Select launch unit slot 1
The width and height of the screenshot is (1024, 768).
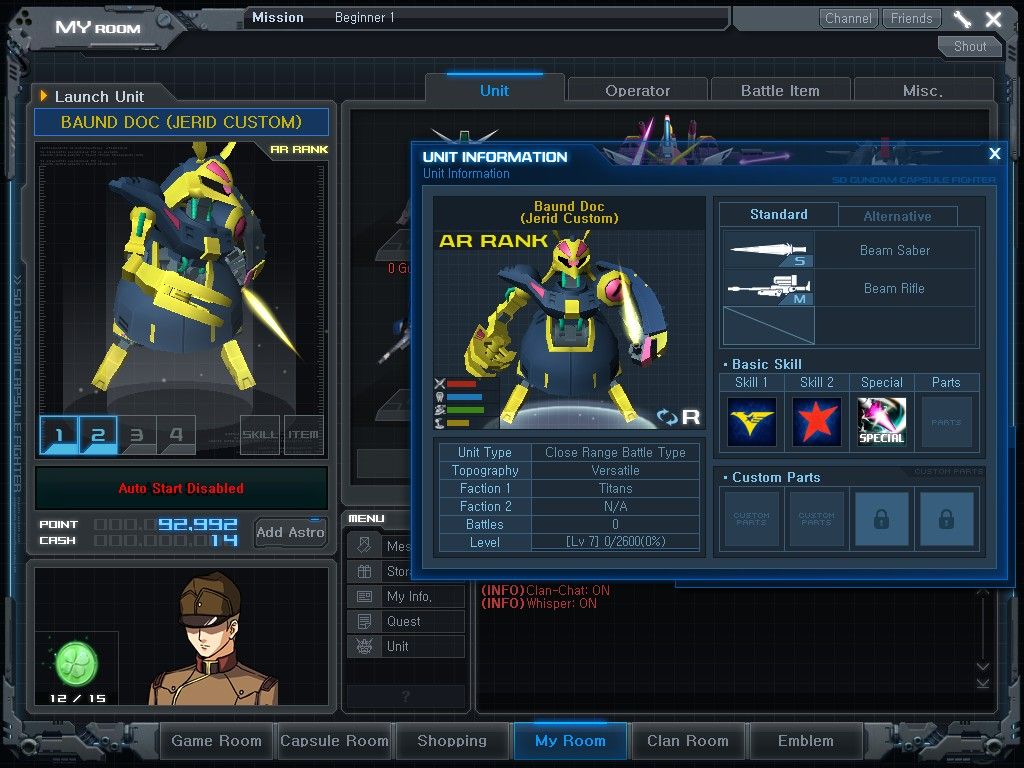59,434
